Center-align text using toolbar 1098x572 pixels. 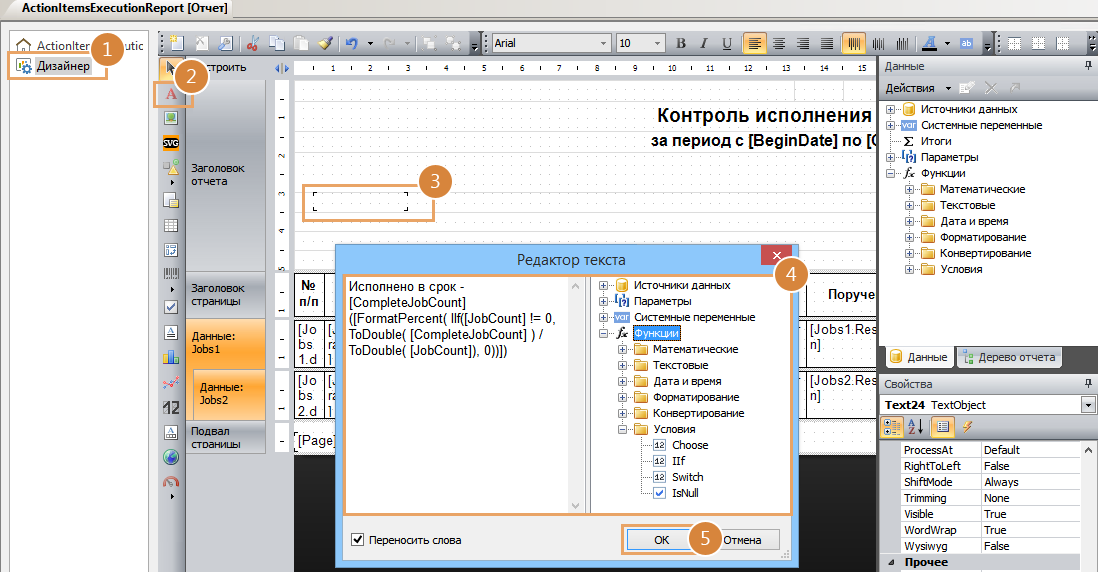click(778, 44)
